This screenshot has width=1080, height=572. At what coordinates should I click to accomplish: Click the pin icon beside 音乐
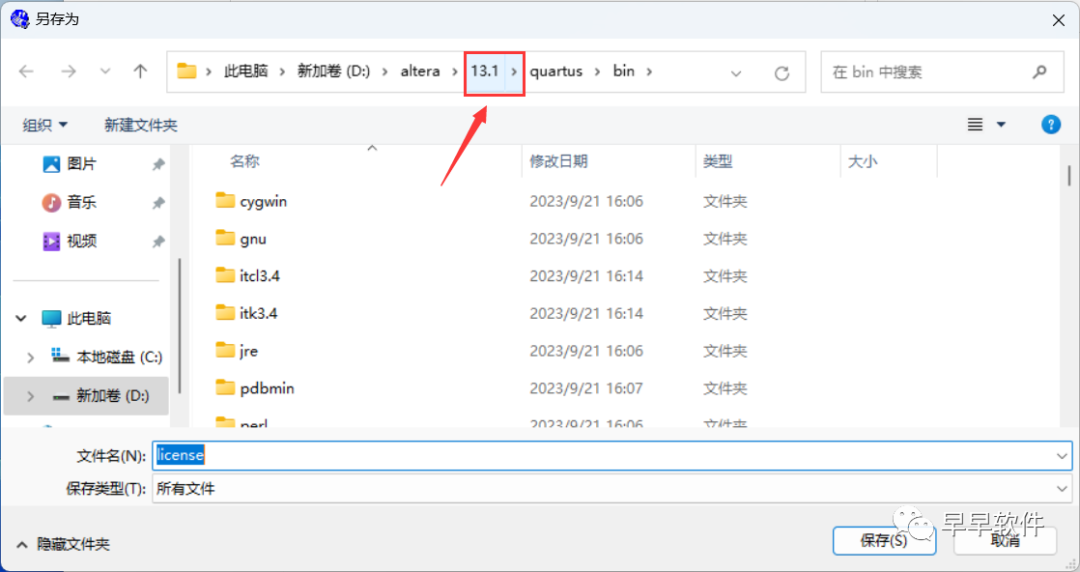158,203
